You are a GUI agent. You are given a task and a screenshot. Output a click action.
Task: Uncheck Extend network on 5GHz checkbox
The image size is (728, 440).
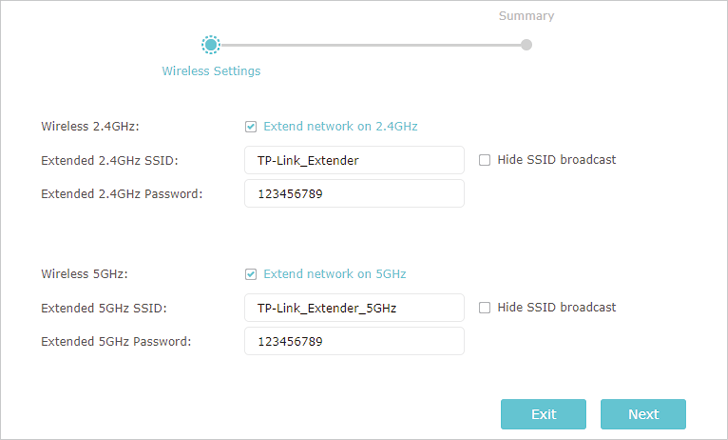pos(251,274)
